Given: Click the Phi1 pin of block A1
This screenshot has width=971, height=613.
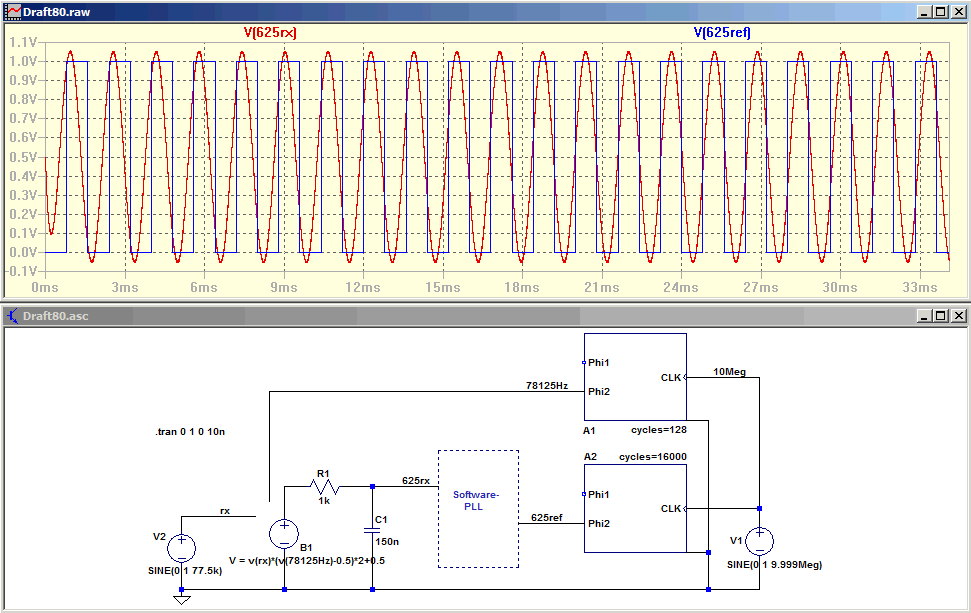Looking at the screenshot, I should pyautogui.click(x=599, y=363).
